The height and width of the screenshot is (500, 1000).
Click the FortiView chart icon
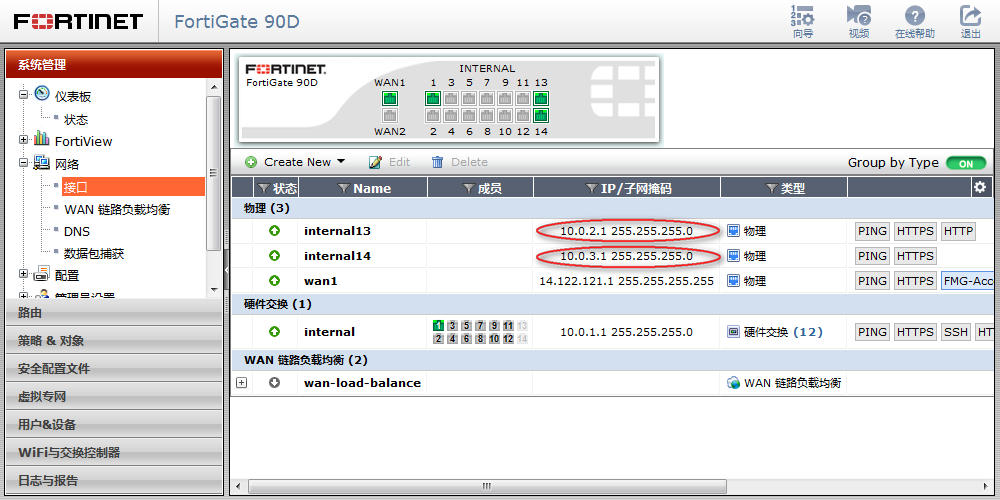click(41, 138)
